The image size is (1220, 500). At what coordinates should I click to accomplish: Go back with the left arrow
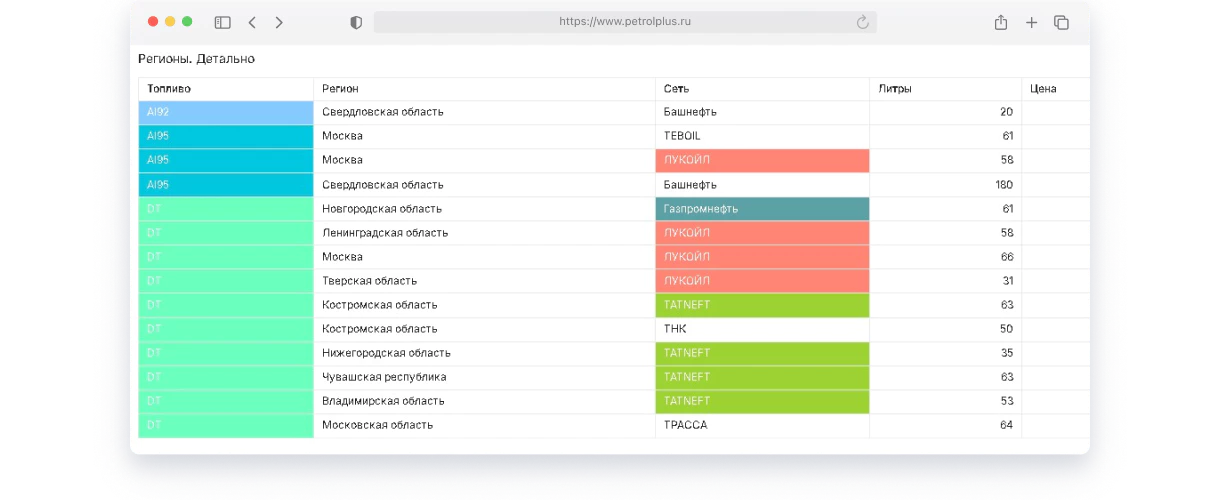(x=252, y=22)
